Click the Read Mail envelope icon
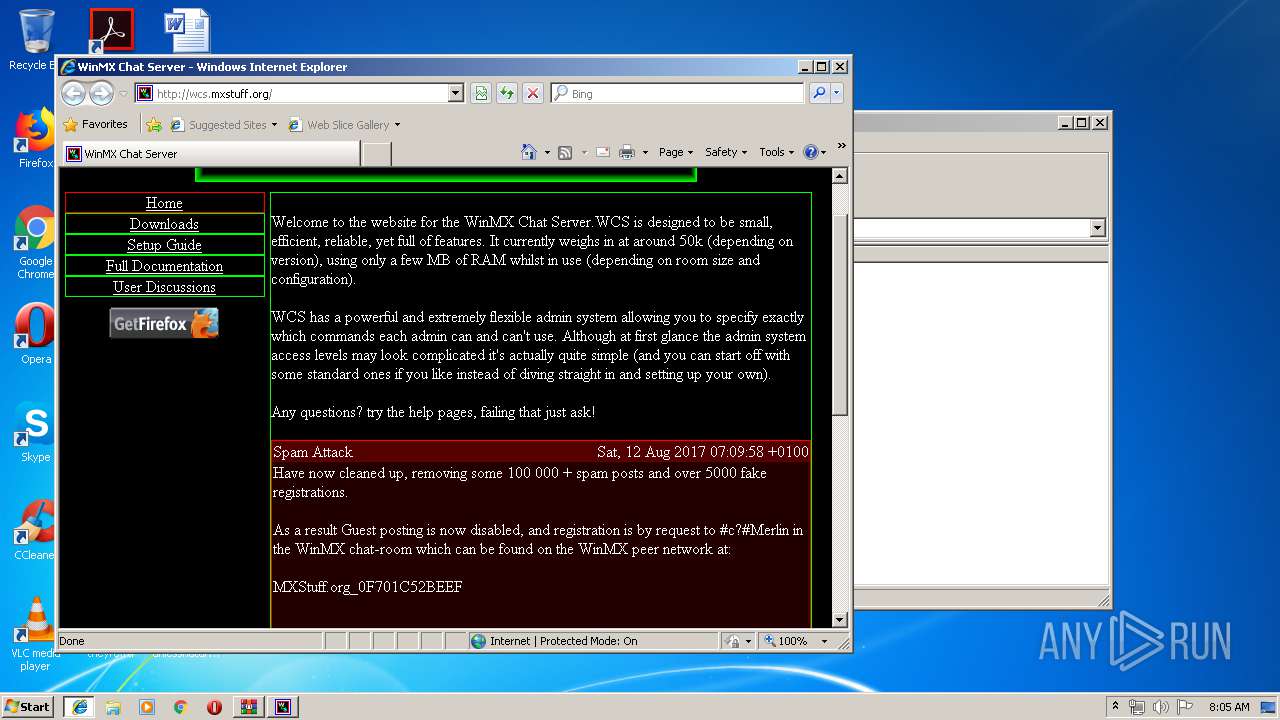The height and width of the screenshot is (720, 1280). pos(603,152)
